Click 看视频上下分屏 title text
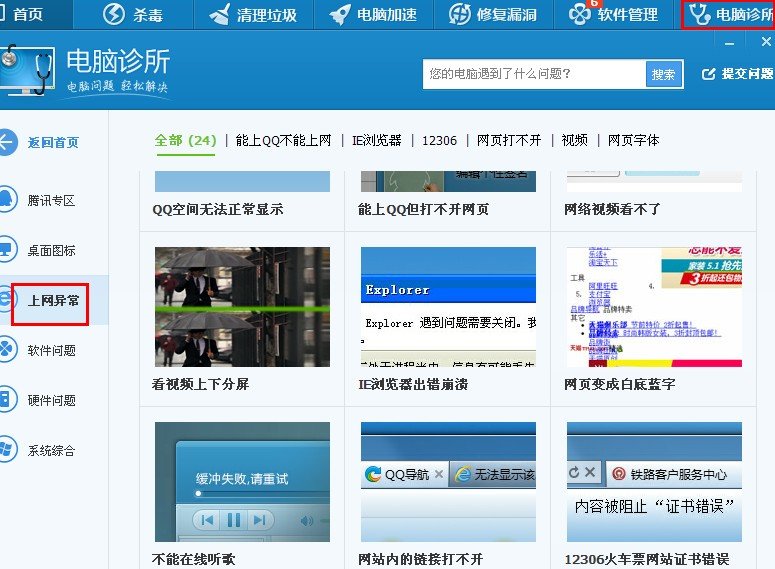The image size is (775, 569). click(x=200, y=384)
